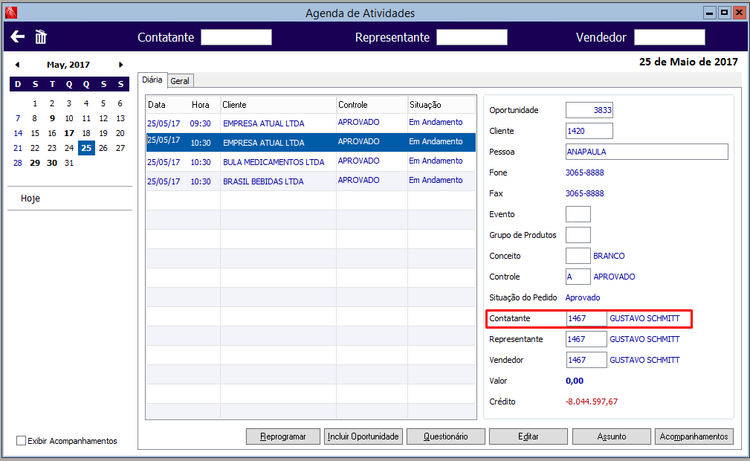
Task: Click the back arrow icon
Action: click(18, 37)
